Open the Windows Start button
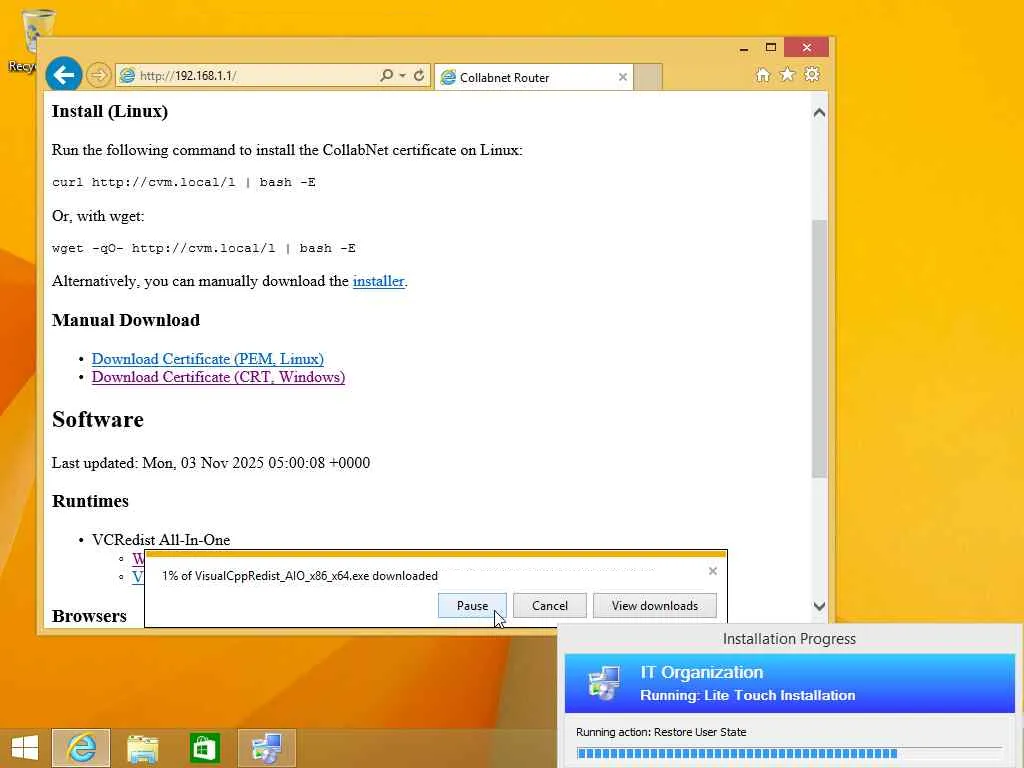Image resolution: width=1024 pixels, height=768 pixels. coord(25,748)
